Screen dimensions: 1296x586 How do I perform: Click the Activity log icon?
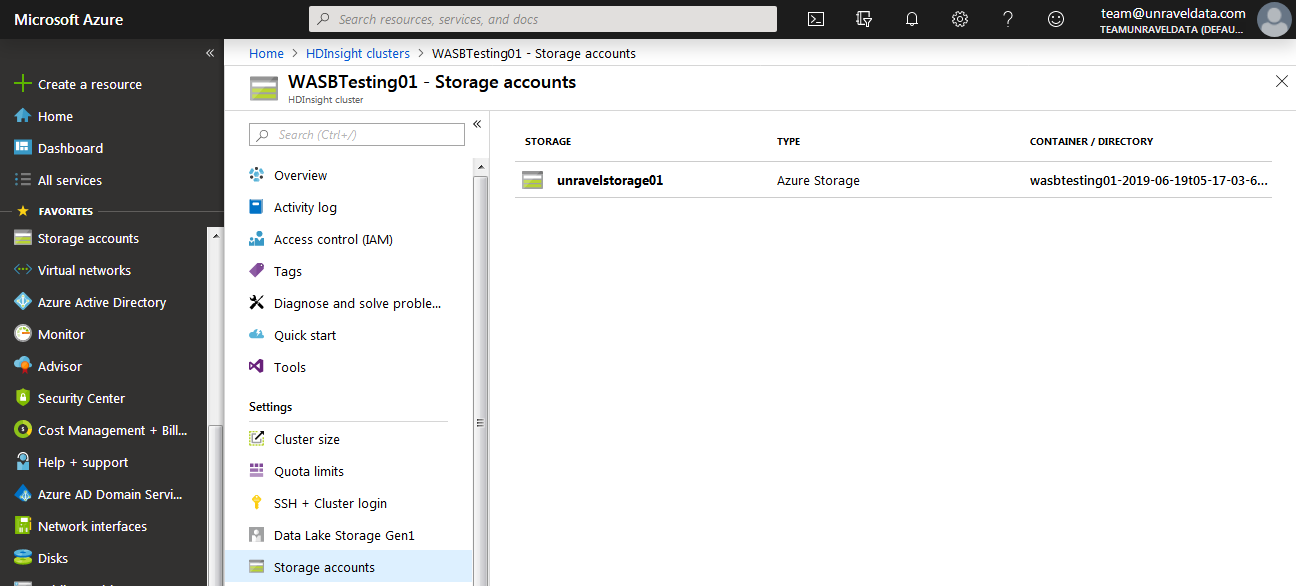[257, 207]
